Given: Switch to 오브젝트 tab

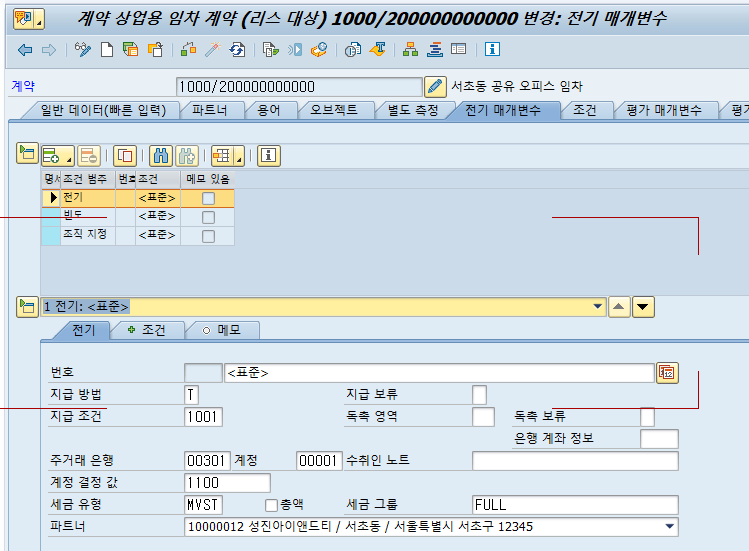Looking at the screenshot, I should (334, 110).
